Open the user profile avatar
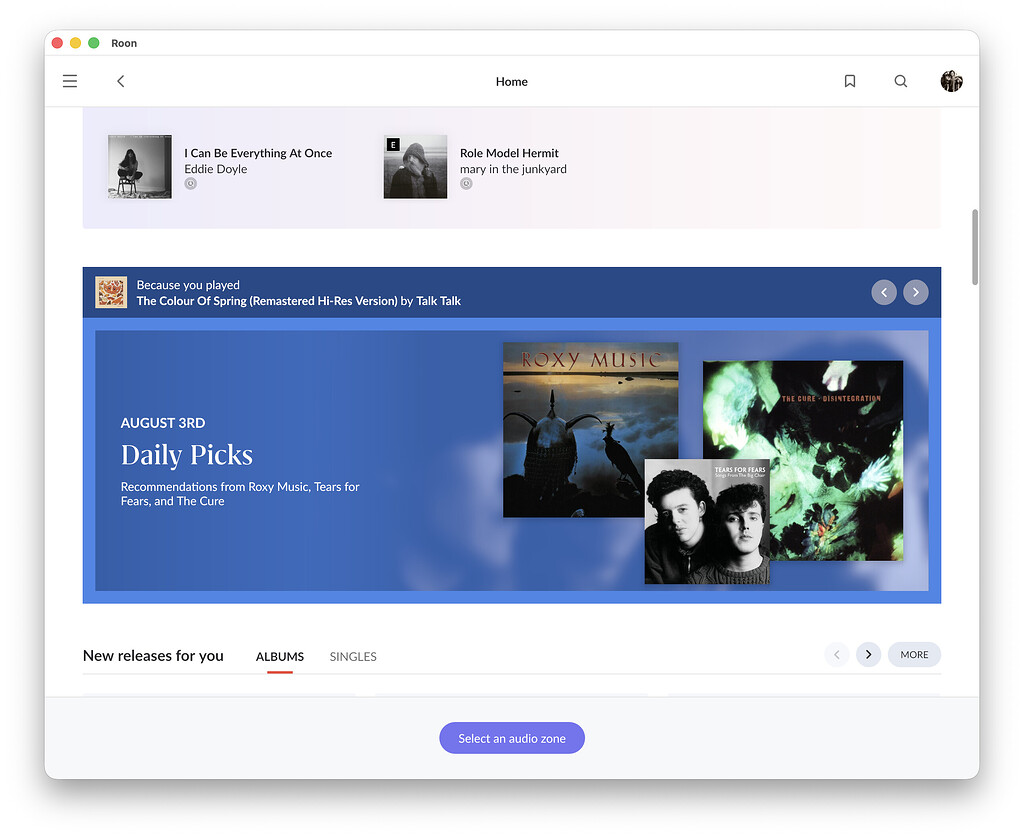1024x838 pixels. pyautogui.click(x=952, y=81)
